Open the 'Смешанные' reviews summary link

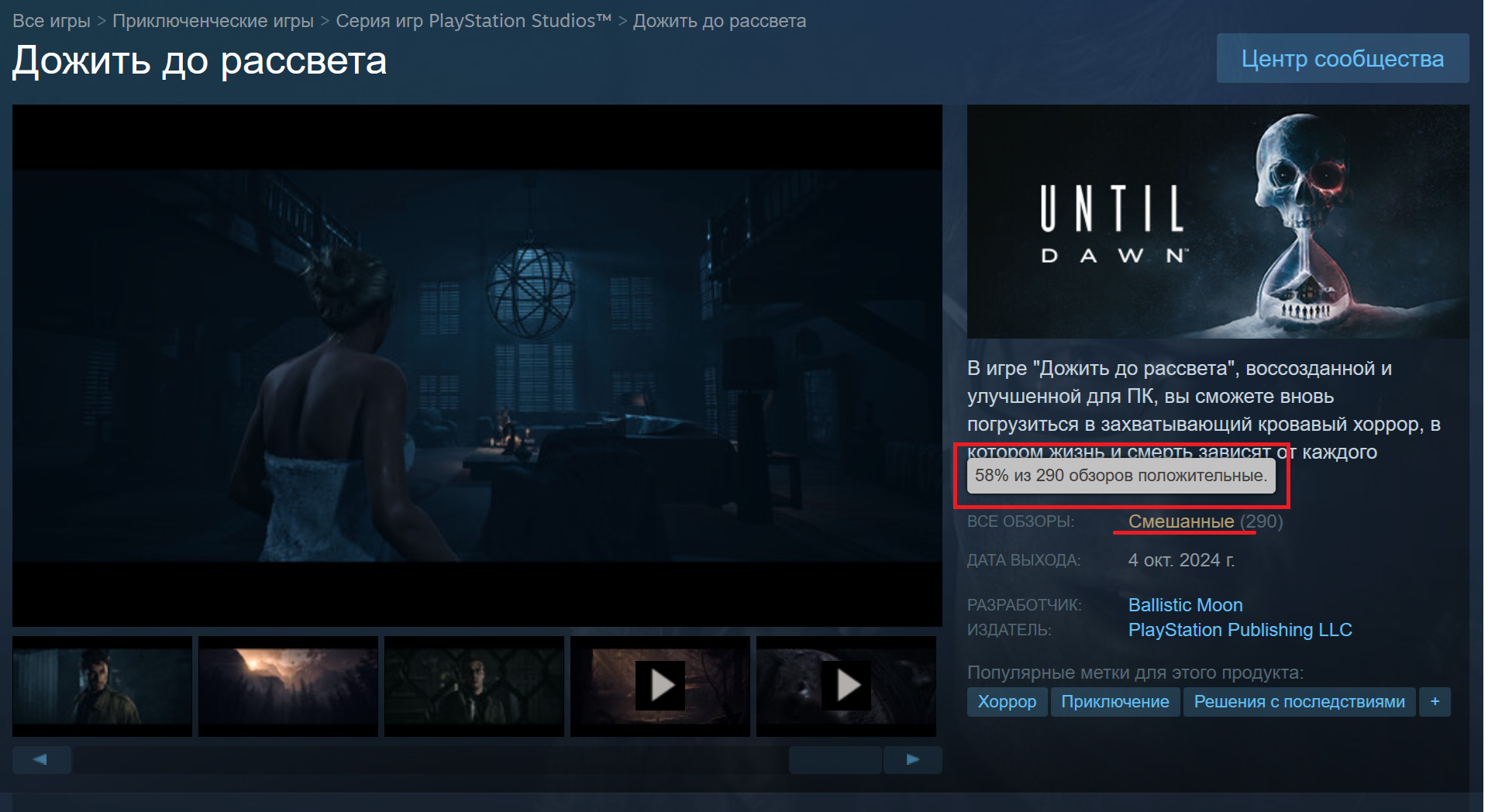[1181, 521]
